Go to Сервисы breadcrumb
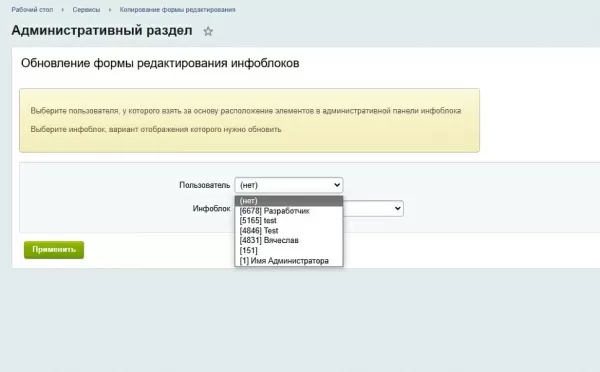The width and height of the screenshot is (600, 372). (86, 10)
